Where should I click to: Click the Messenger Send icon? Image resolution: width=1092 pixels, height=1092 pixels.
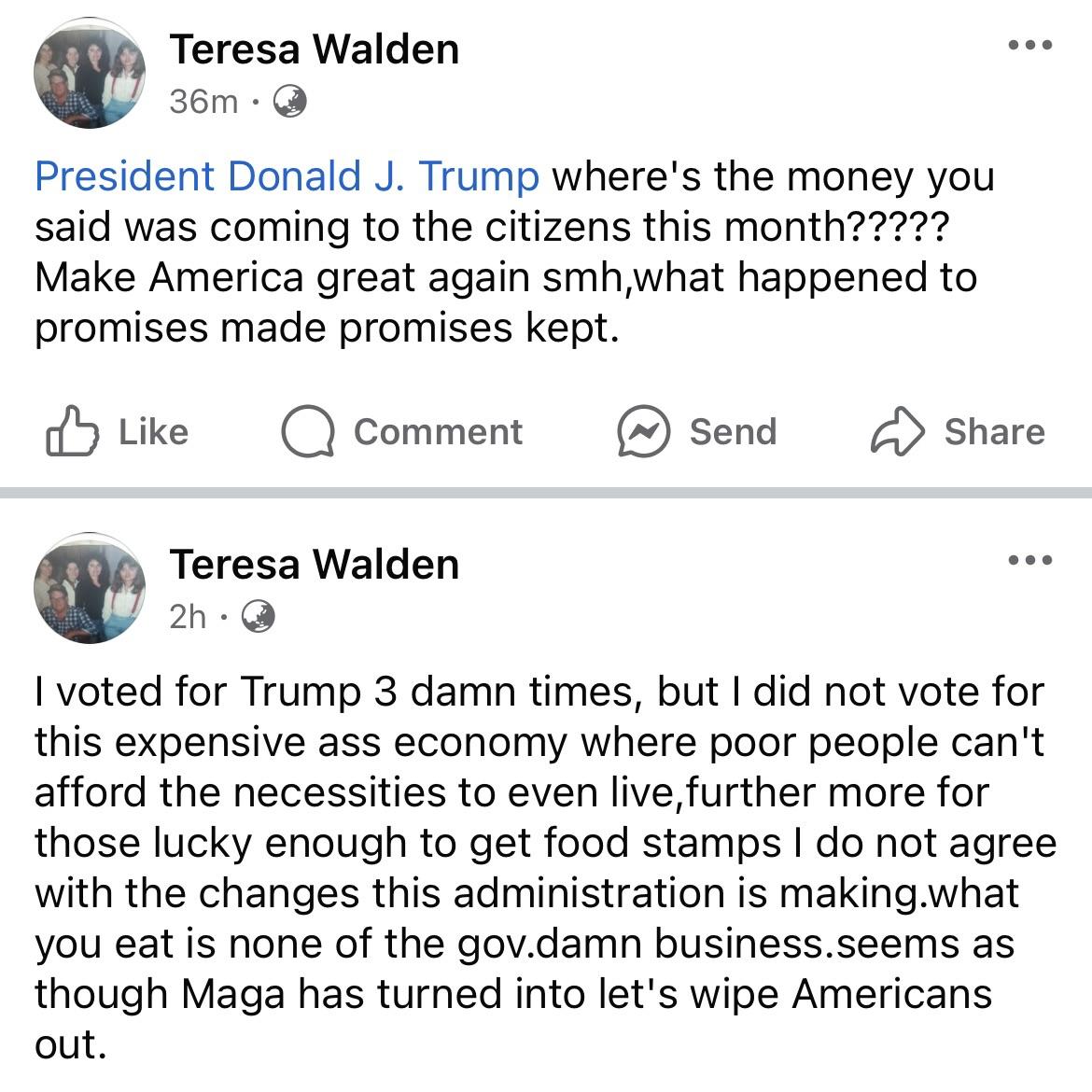tap(643, 431)
